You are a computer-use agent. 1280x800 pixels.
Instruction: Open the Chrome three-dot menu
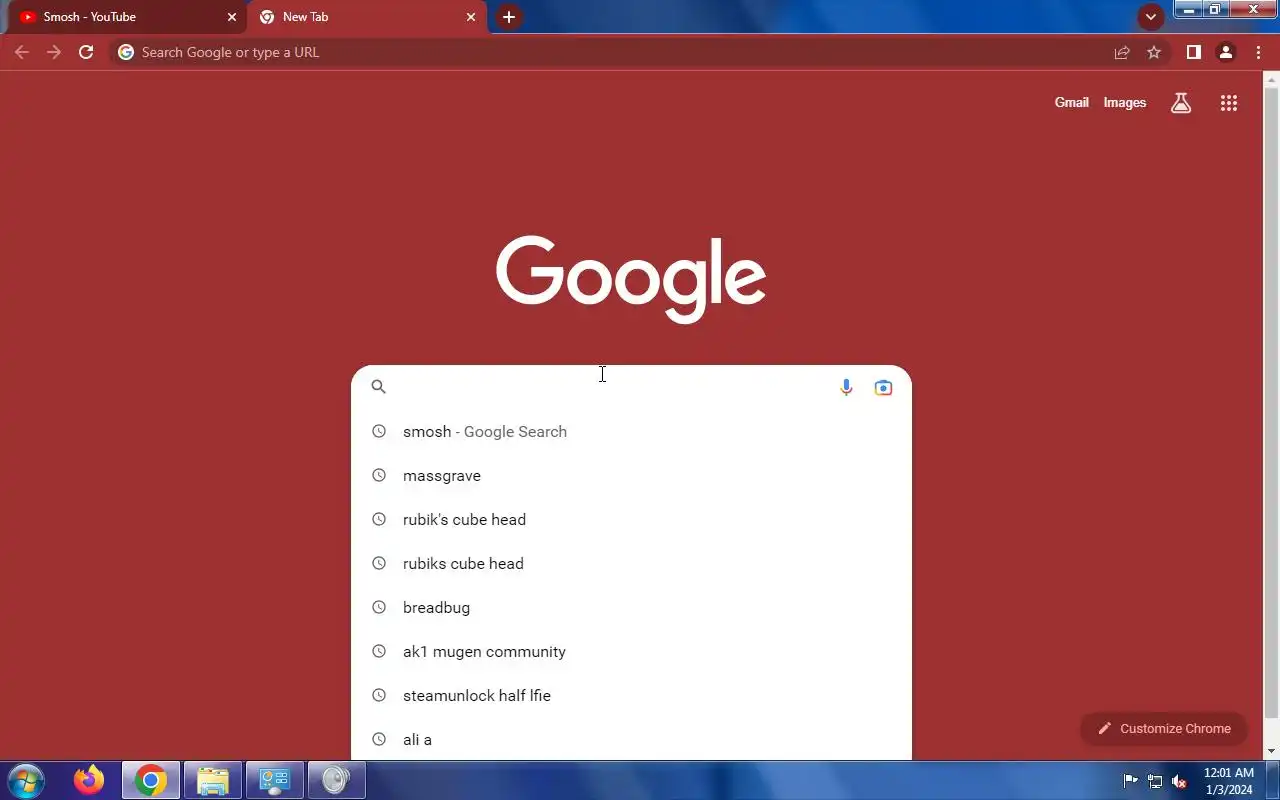1258,52
